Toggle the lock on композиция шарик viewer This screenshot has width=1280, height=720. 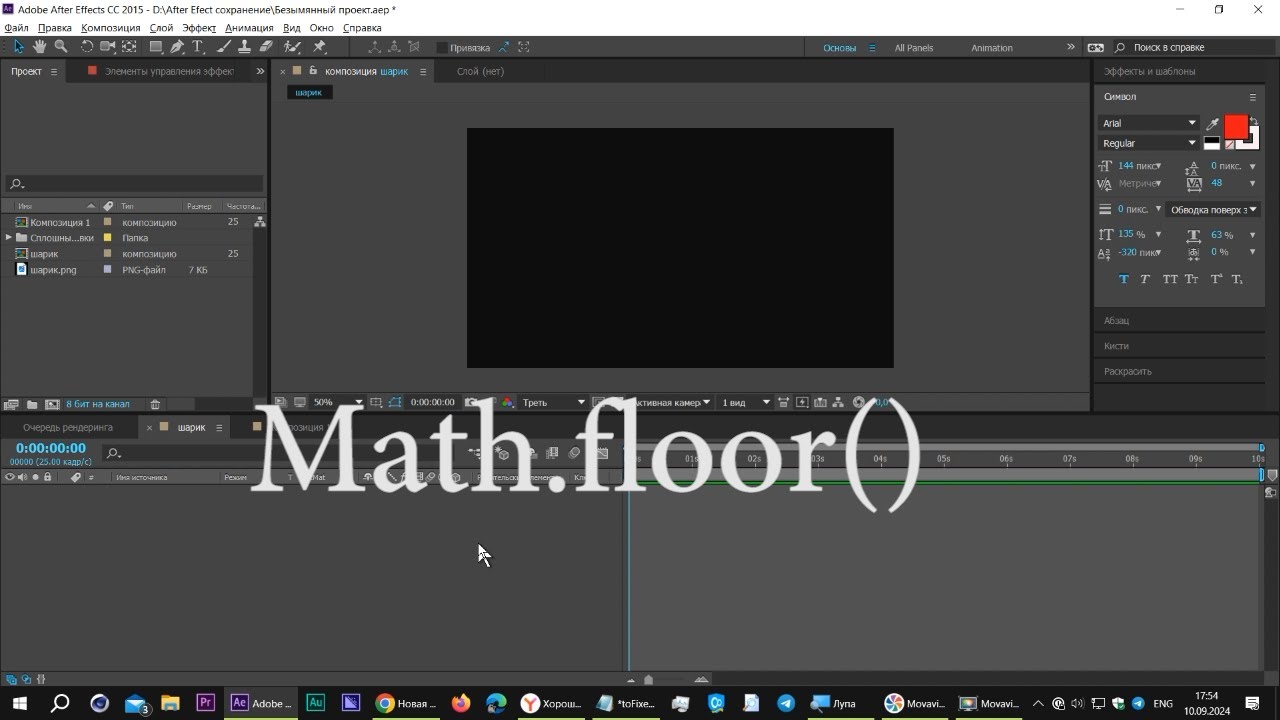[313, 71]
